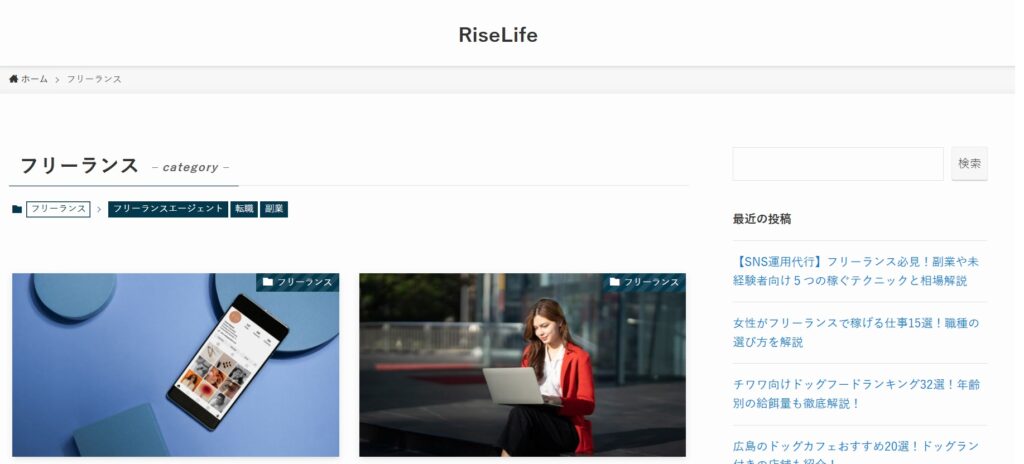Click the breadcrumb chevron after ホーム
1024x464 pixels.
(57, 80)
